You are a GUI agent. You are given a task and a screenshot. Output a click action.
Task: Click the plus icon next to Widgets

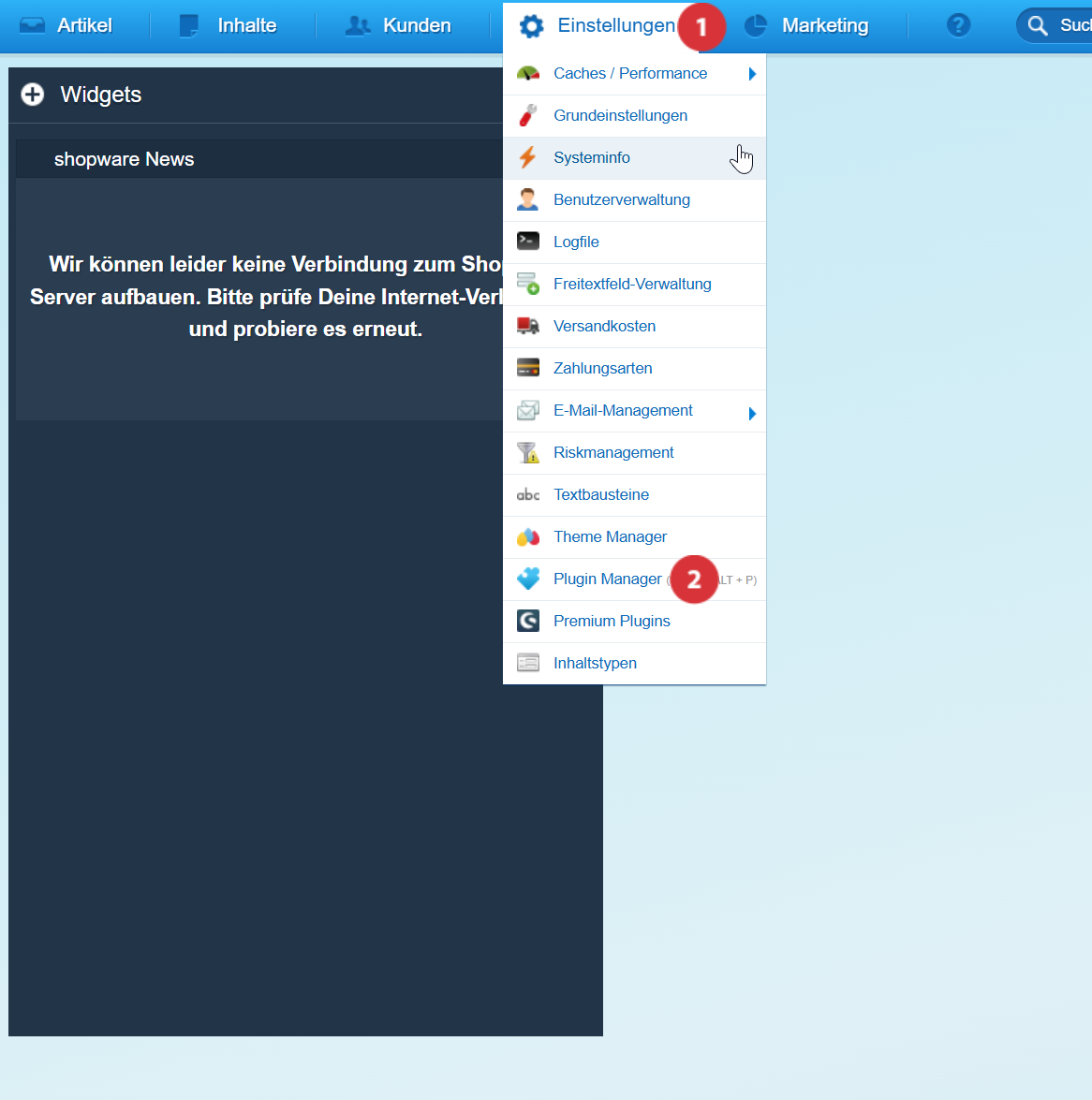[33, 95]
